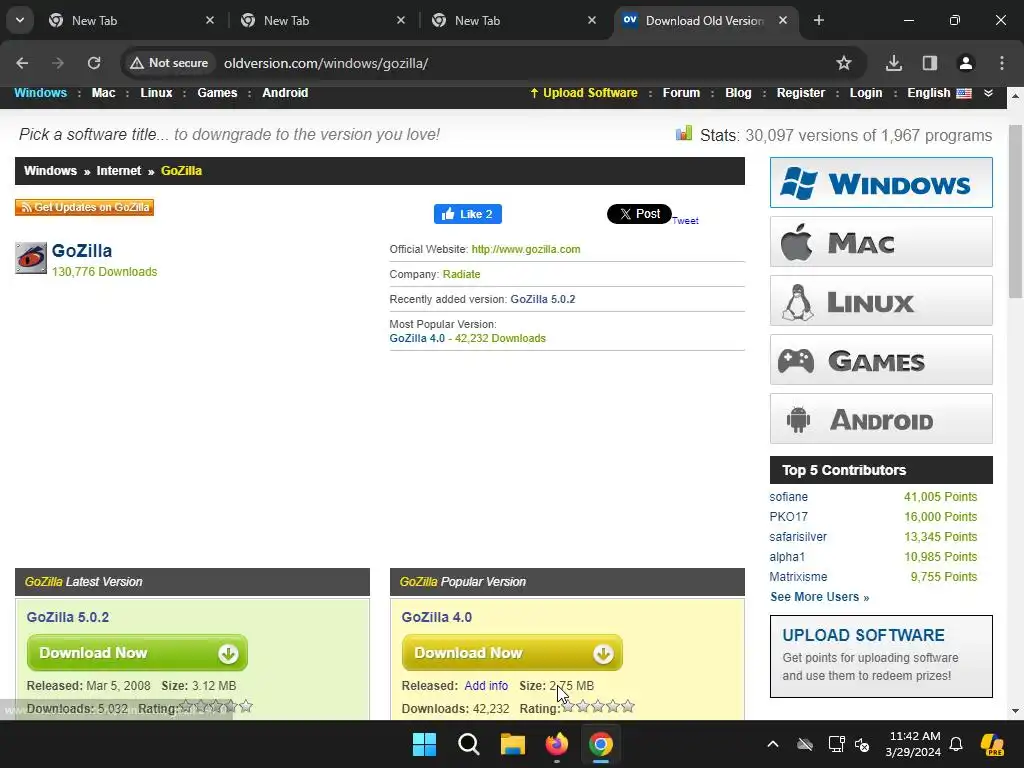Expand the tab search chevron

click(20, 20)
